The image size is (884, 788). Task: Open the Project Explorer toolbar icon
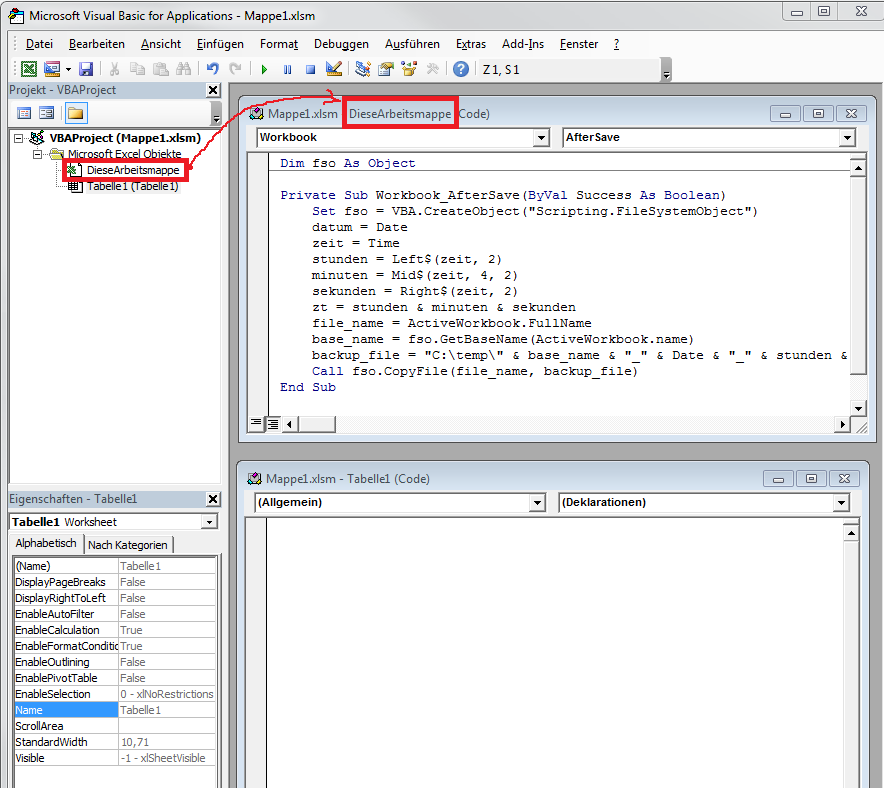click(363, 69)
